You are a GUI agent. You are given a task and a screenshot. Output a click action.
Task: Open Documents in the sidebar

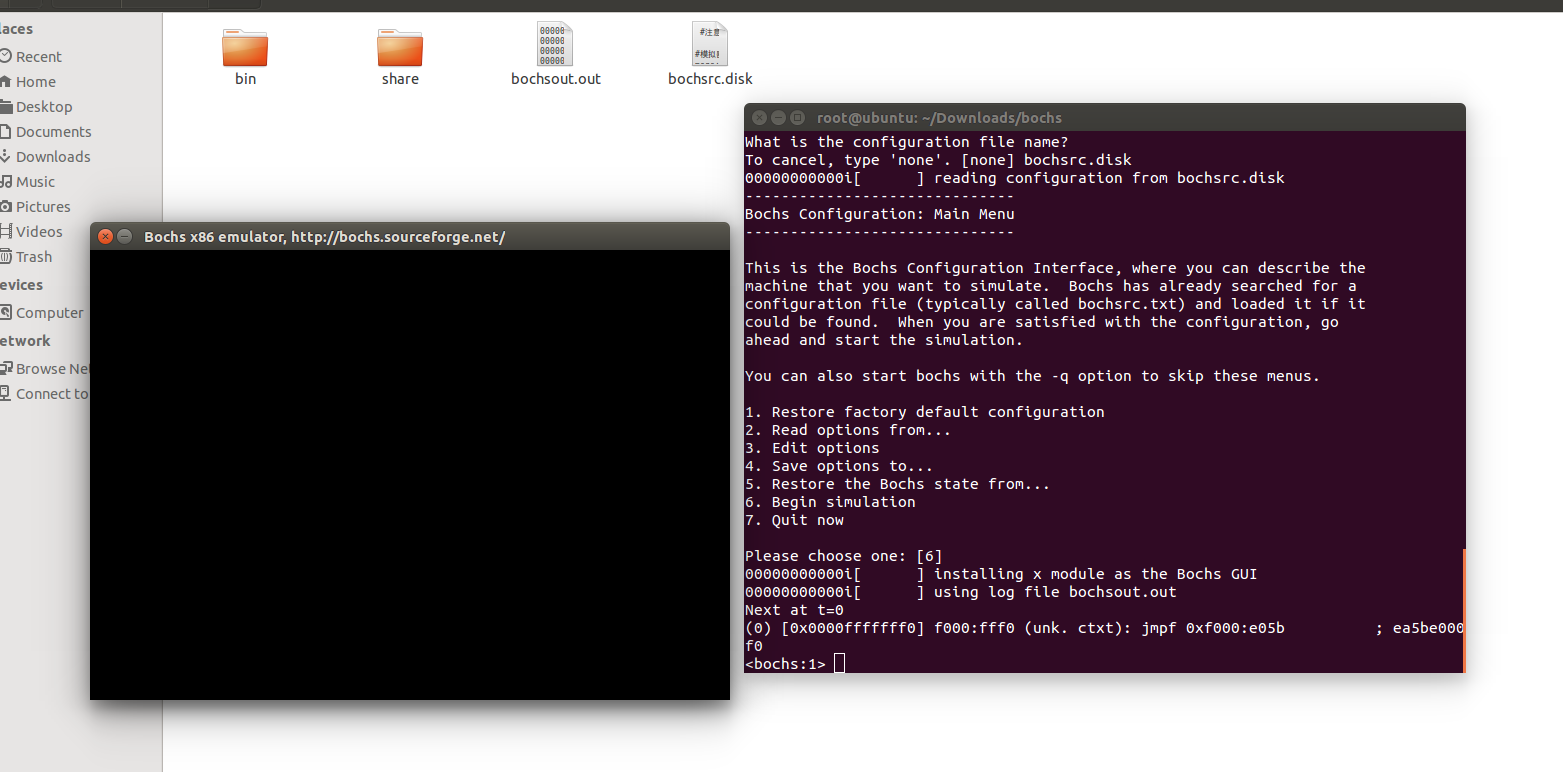pyautogui.click(x=53, y=132)
